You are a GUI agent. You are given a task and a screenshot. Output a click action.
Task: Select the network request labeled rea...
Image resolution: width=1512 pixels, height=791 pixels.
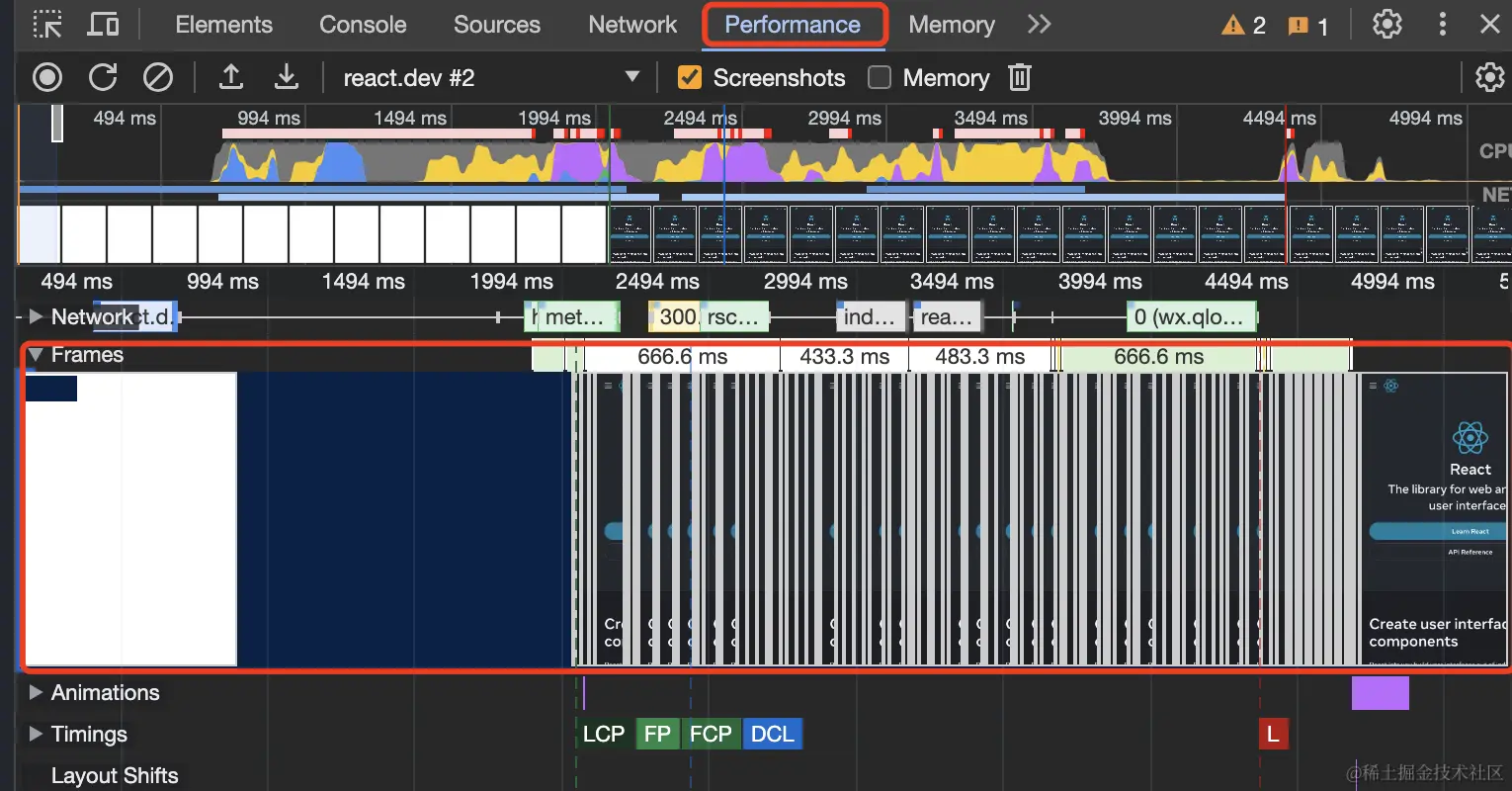click(x=949, y=317)
